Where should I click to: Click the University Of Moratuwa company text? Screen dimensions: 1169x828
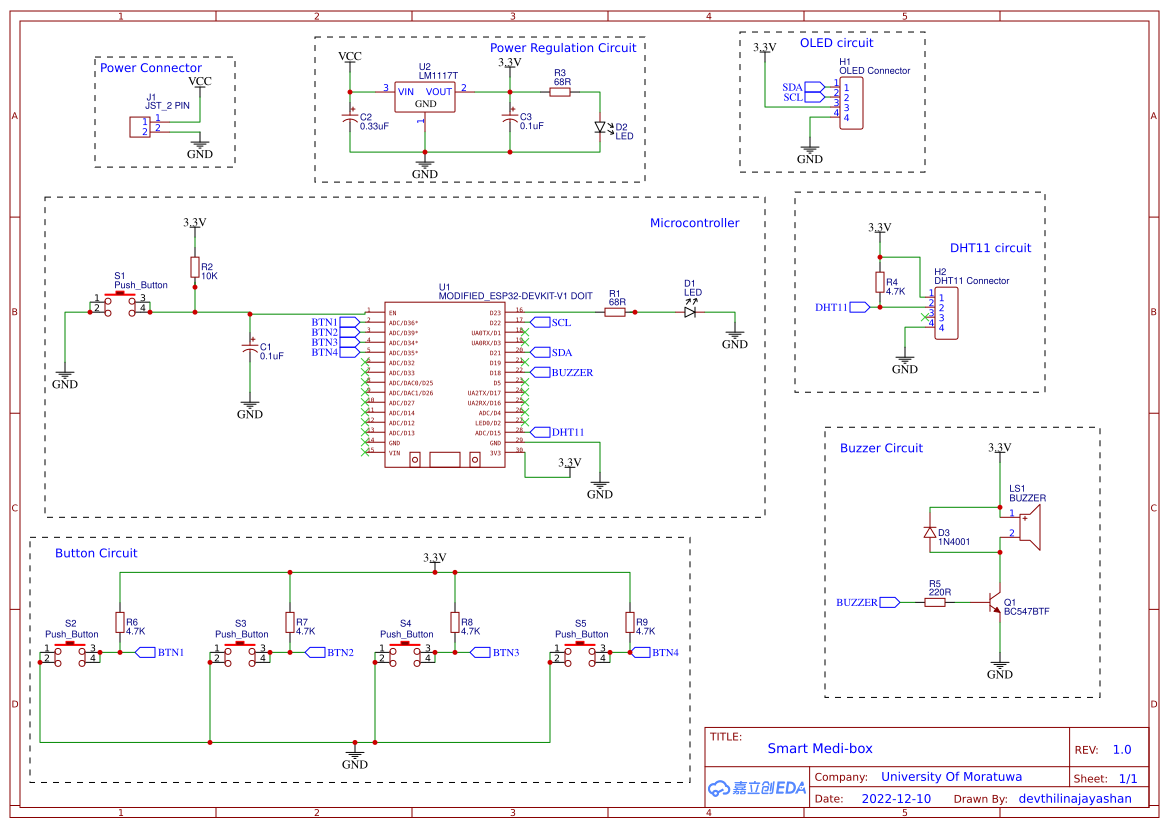[x=951, y=776]
